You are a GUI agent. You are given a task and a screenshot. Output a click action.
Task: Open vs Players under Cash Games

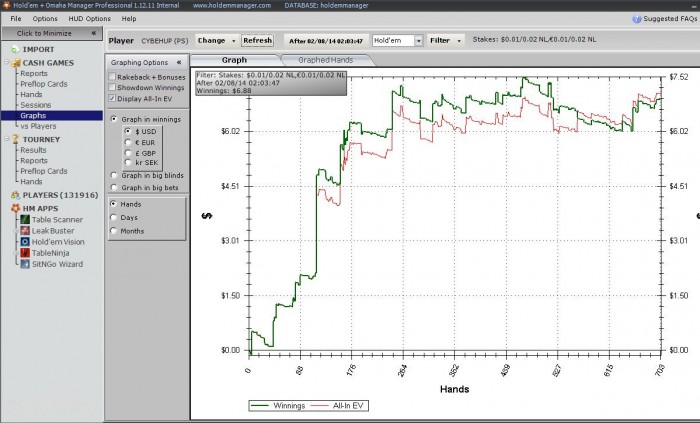(x=38, y=126)
